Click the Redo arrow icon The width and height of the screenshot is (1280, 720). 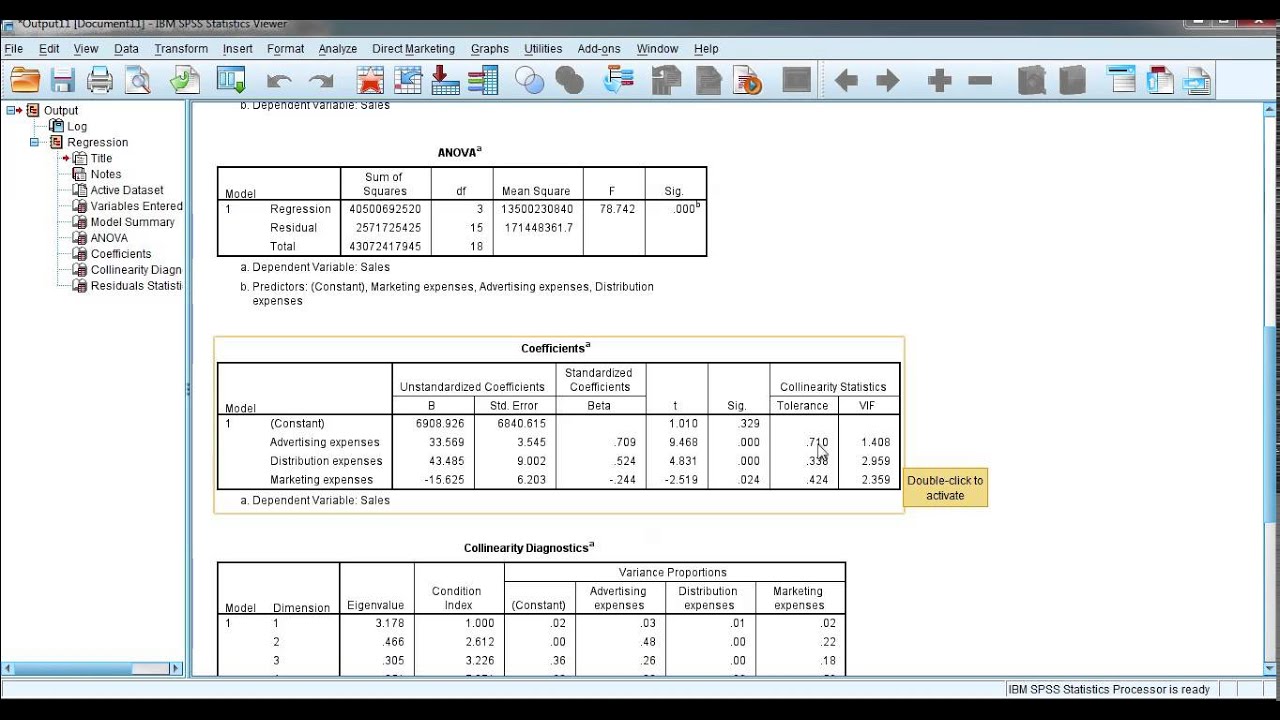click(321, 82)
